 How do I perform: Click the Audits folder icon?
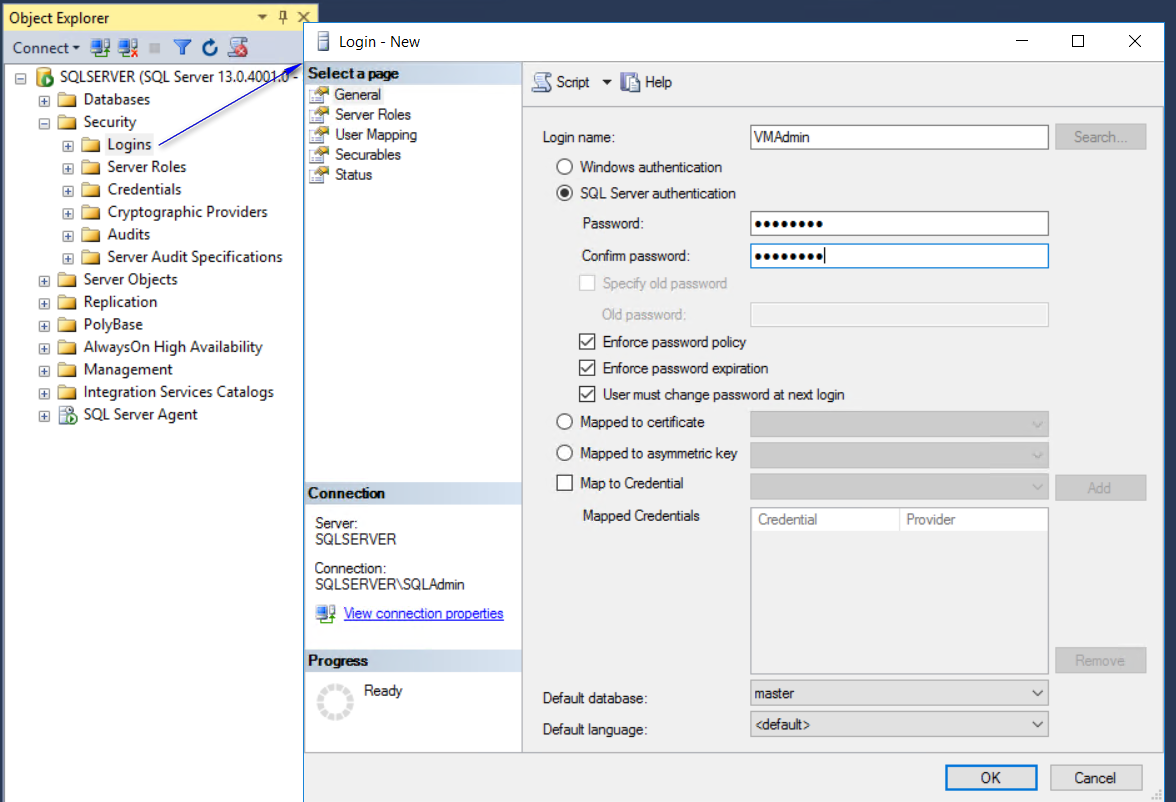tap(91, 235)
